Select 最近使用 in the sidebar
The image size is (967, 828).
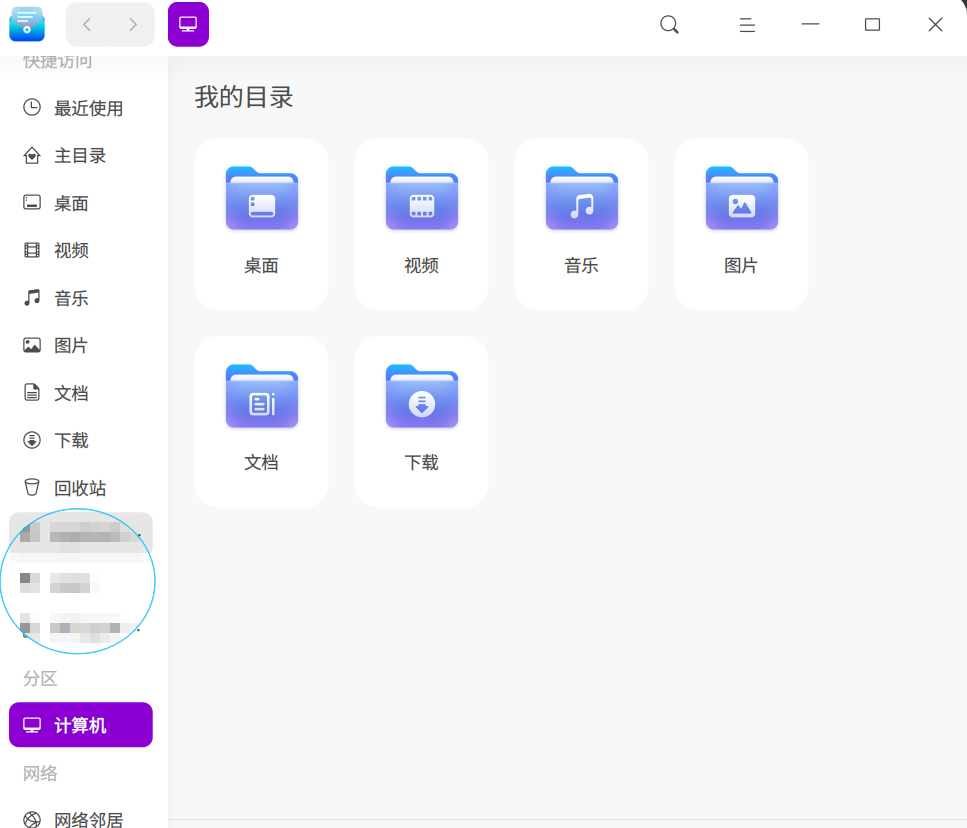tap(81, 109)
